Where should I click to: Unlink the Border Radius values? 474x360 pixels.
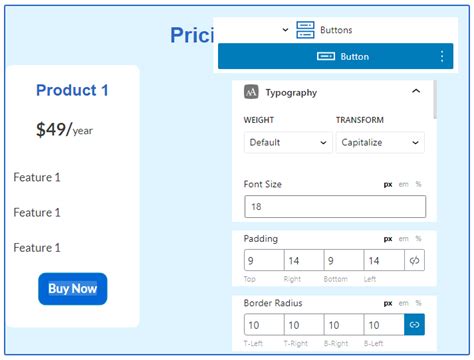(x=414, y=325)
